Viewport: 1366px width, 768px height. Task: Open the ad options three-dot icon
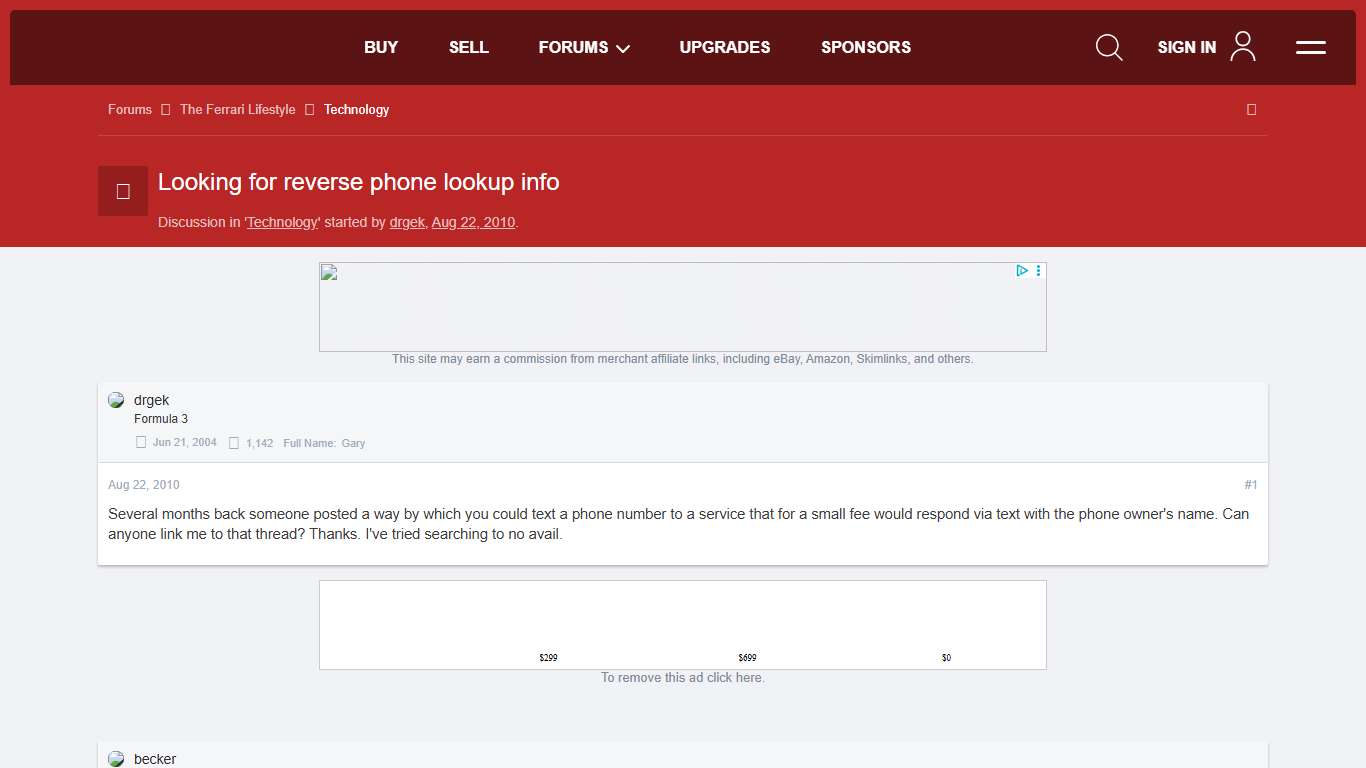[x=1037, y=270]
